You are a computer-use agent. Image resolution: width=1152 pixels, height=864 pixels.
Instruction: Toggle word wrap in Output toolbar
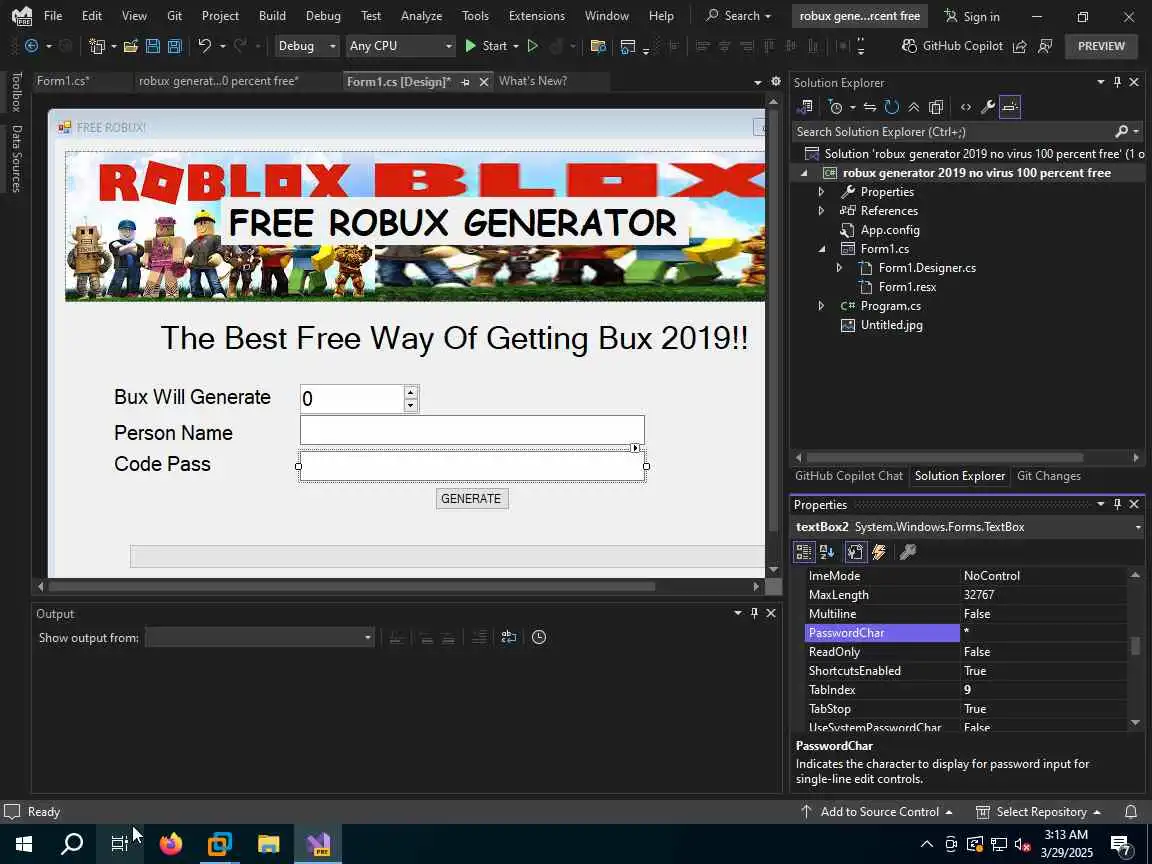pos(508,637)
